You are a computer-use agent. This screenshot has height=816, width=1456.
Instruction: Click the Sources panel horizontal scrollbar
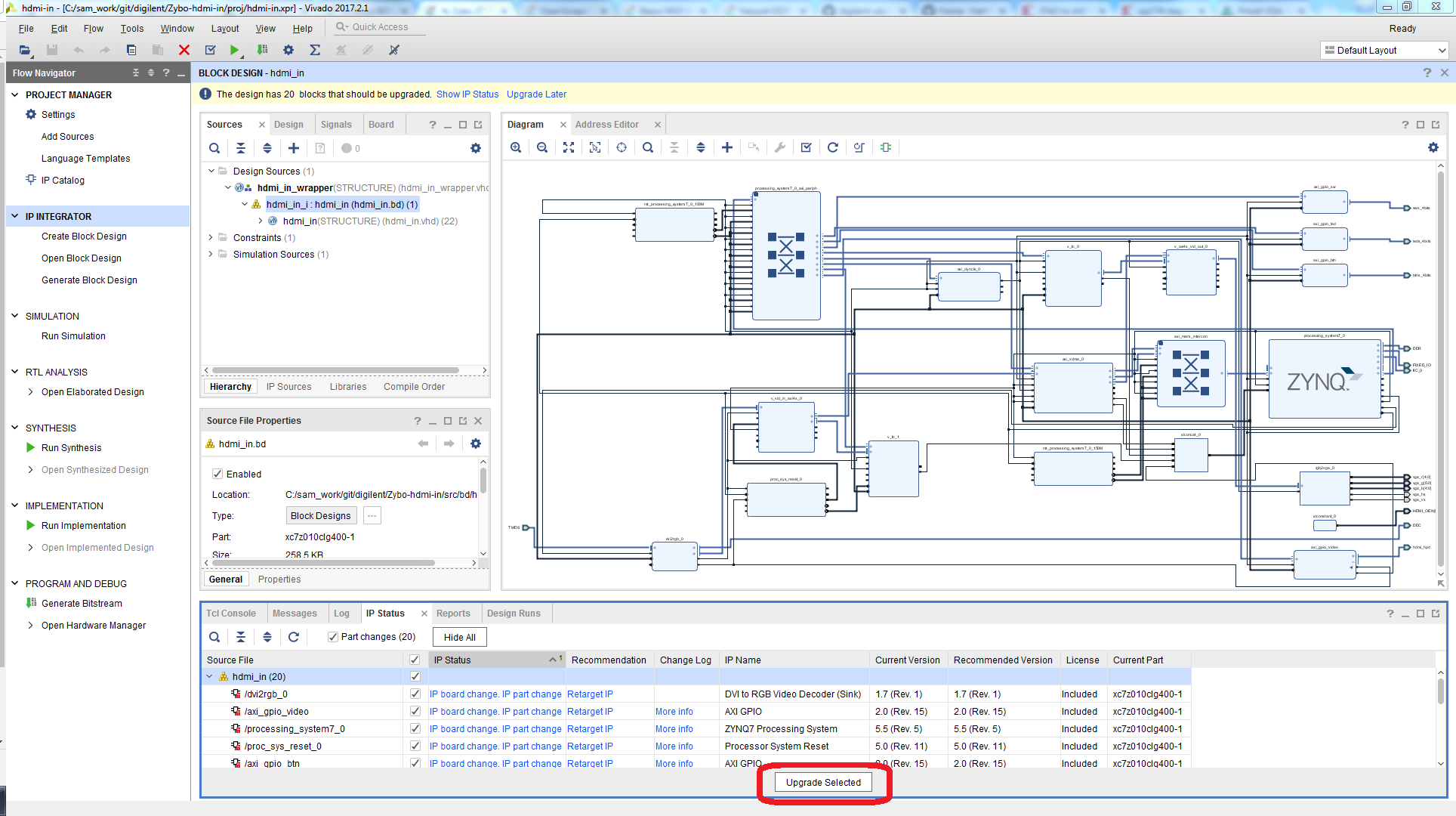click(x=336, y=370)
